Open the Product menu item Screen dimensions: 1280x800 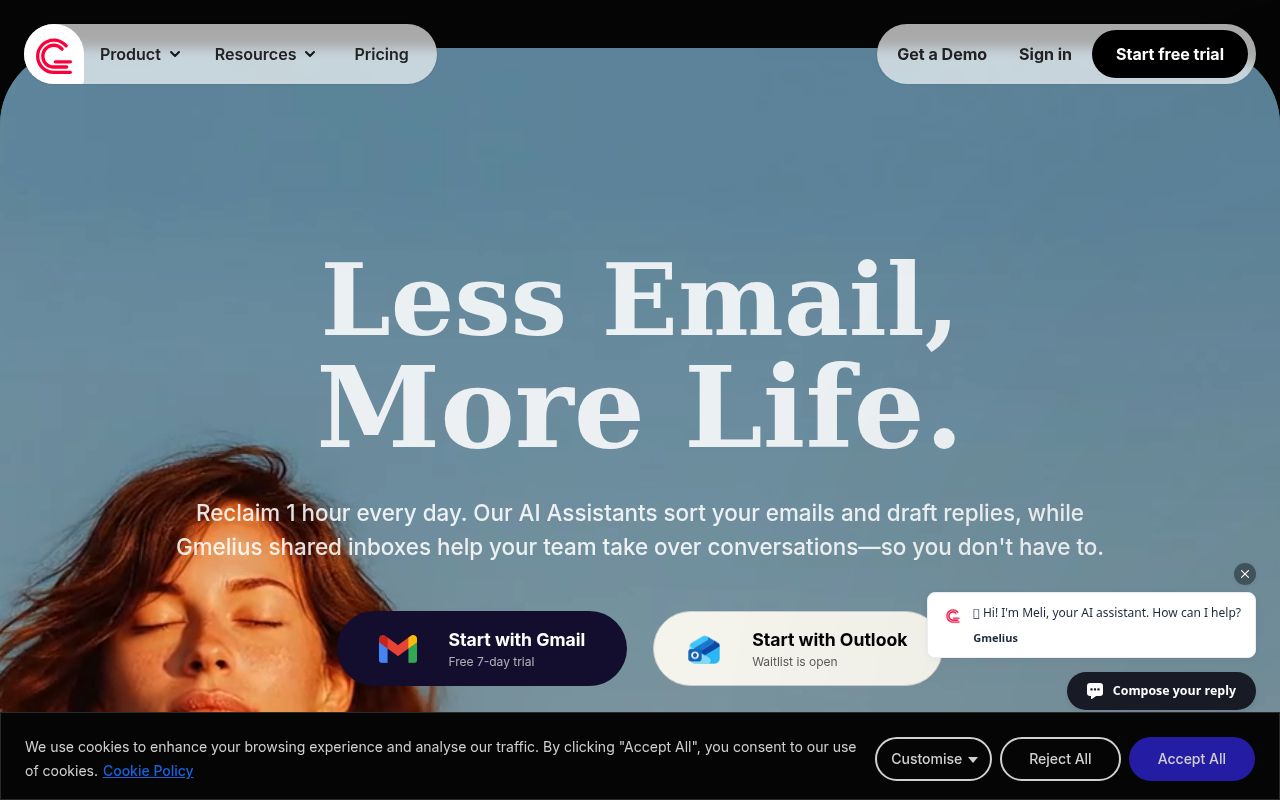pos(140,54)
